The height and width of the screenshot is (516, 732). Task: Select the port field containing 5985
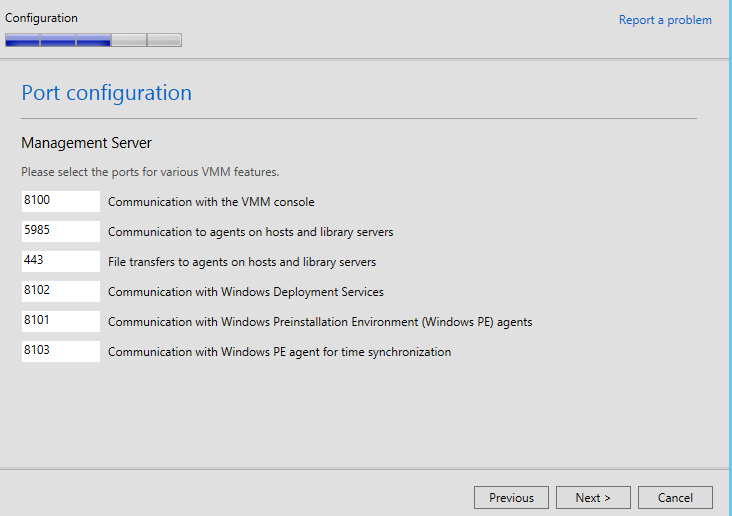[x=60, y=231]
